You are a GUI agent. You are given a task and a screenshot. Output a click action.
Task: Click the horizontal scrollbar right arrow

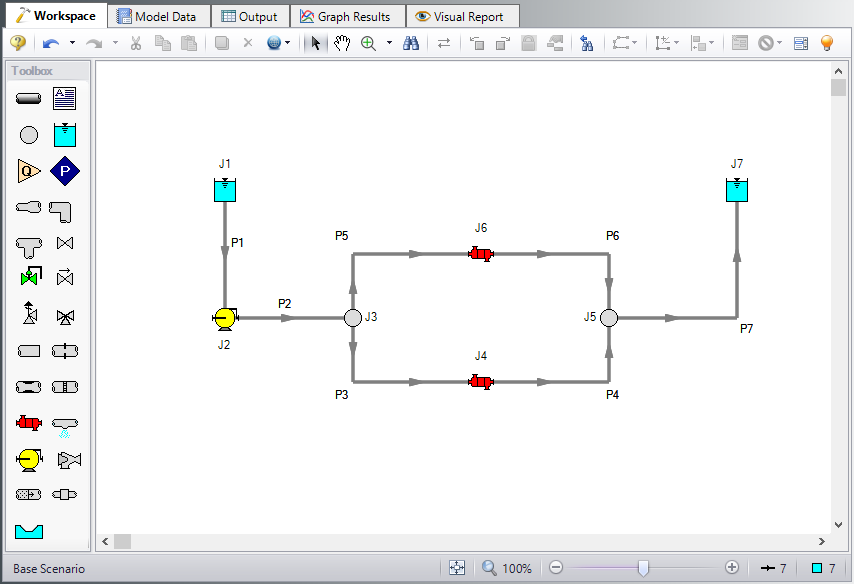click(x=822, y=542)
